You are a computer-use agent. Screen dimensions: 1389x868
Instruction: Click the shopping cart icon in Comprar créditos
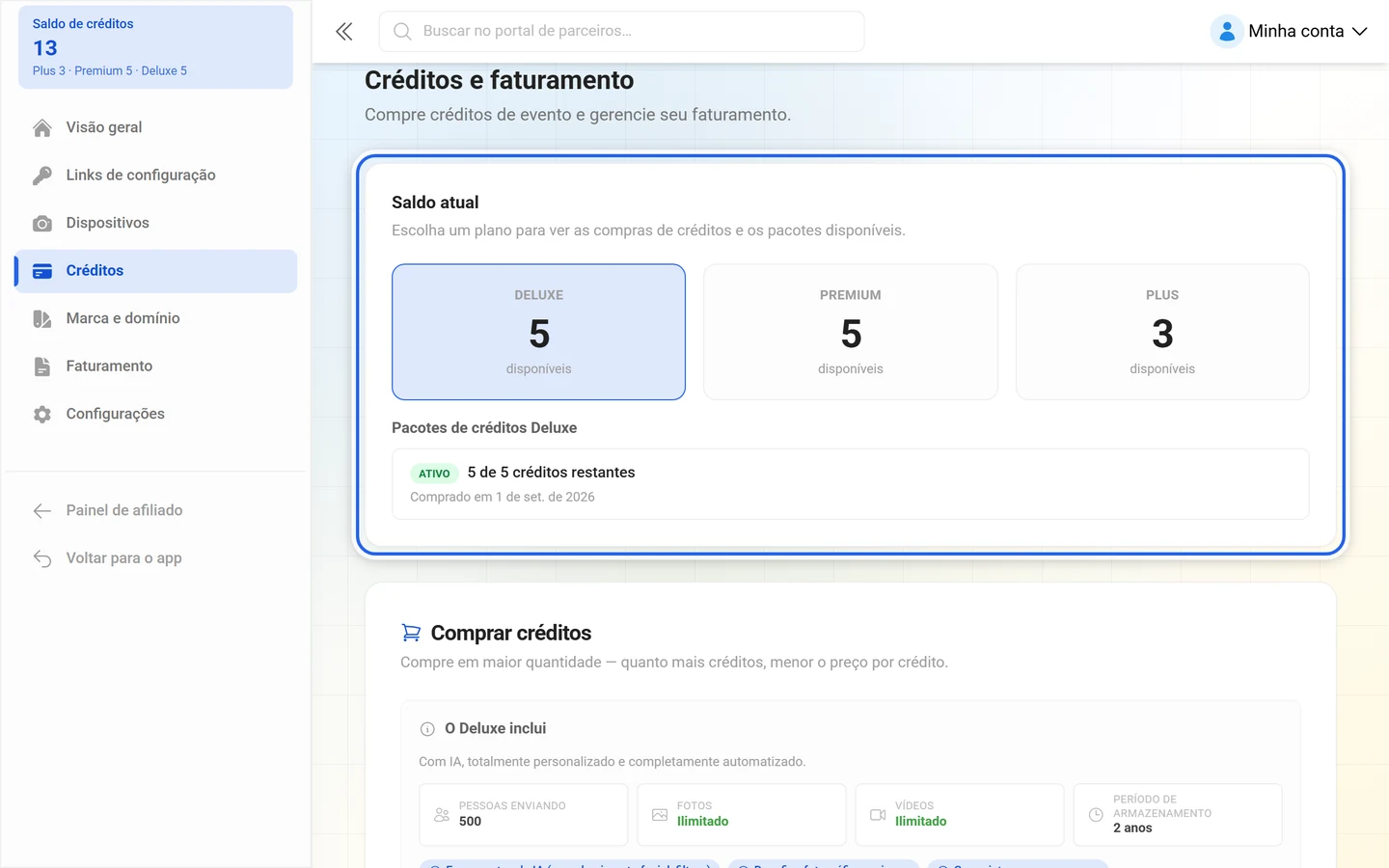[411, 633]
